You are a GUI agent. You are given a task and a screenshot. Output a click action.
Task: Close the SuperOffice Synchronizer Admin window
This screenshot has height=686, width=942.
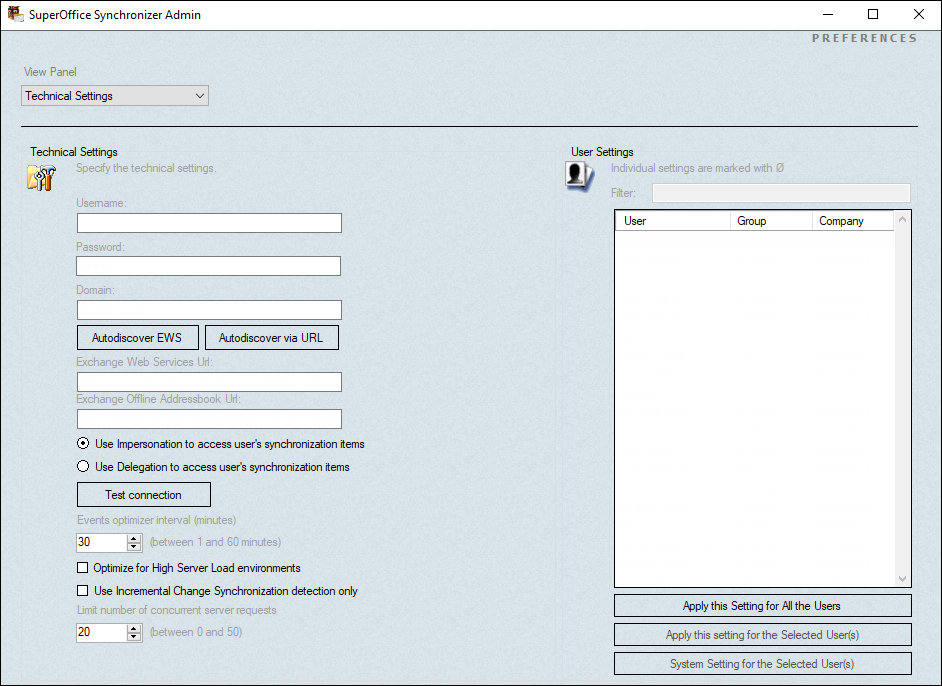[919, 14]
